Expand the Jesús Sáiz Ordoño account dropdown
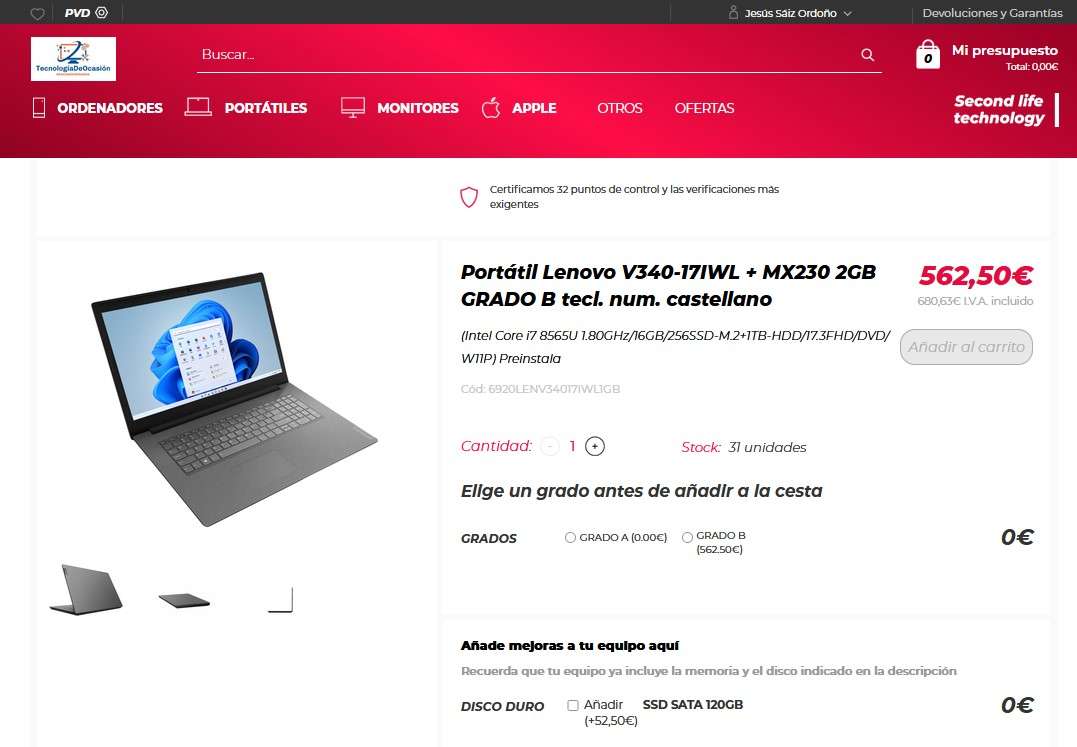 [790, 13]
